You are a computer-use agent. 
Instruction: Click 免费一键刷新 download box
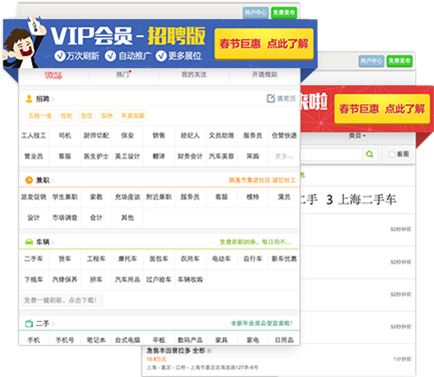point(62,300)
